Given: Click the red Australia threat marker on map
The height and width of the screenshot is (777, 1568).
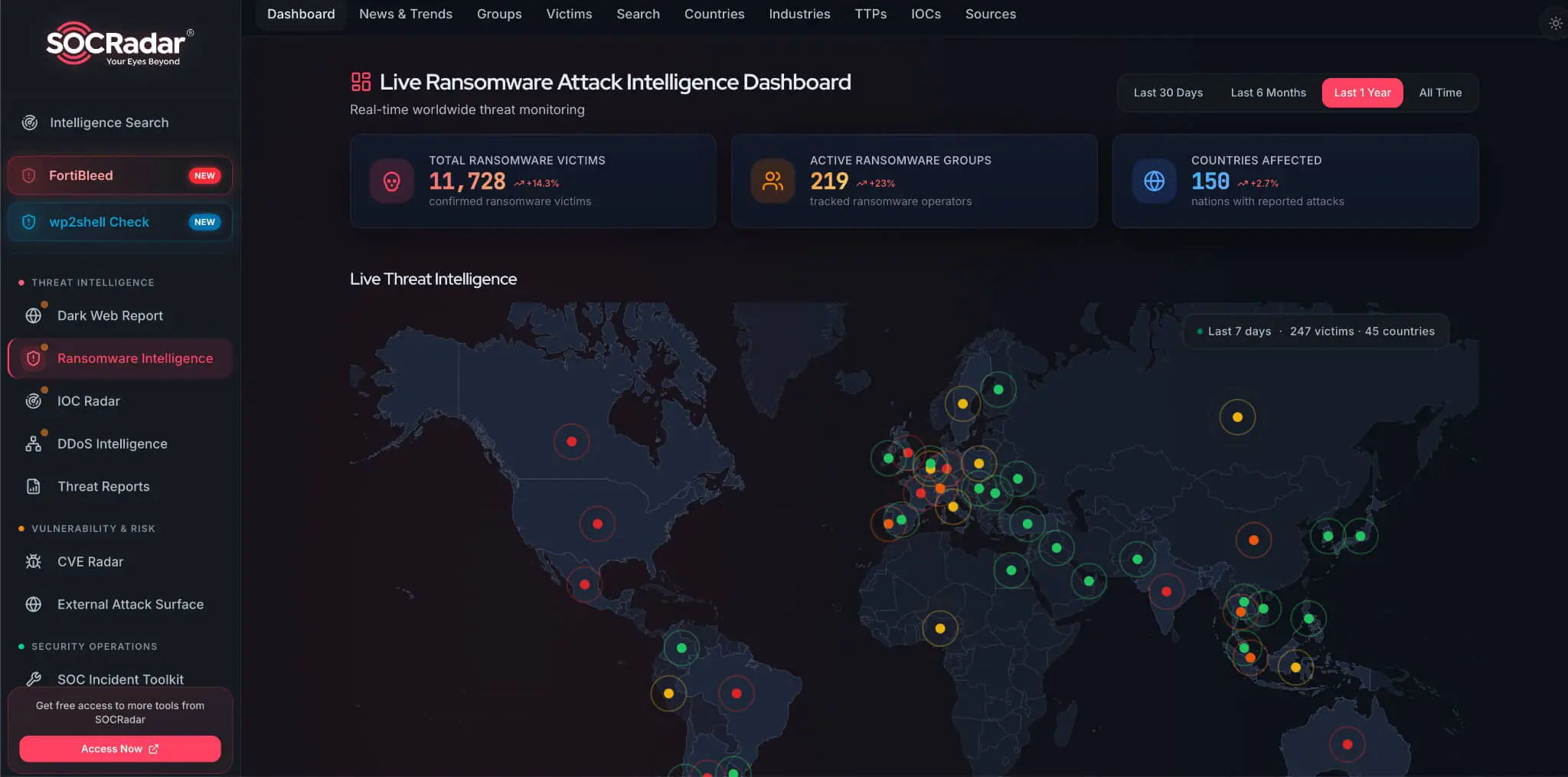Looking at the screenshot, I should 1347,744.
